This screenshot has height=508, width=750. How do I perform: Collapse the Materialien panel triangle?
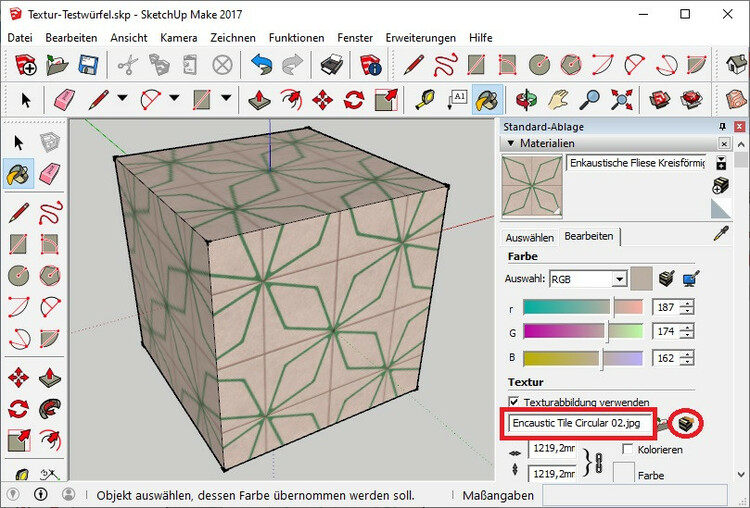510,143
